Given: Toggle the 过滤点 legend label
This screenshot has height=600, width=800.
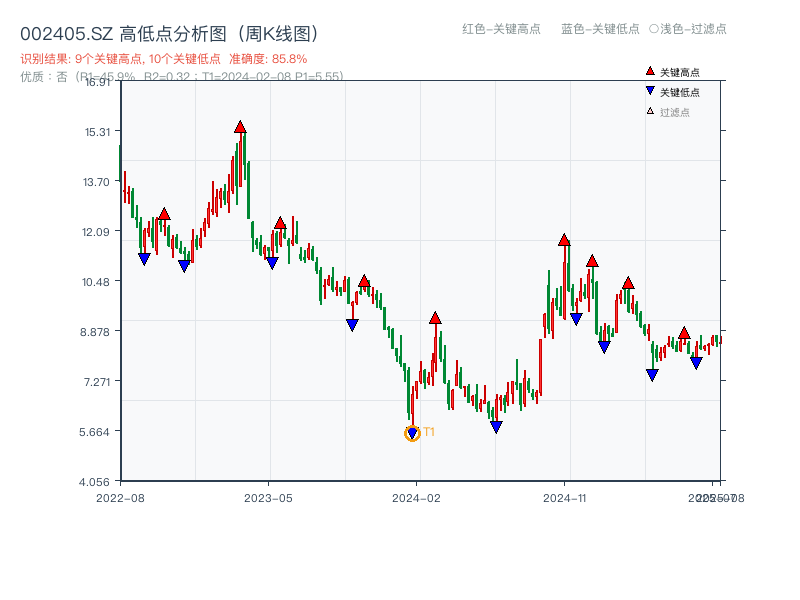Looking at the screenshot, I should pyautogui.click(x=674, y=112).
